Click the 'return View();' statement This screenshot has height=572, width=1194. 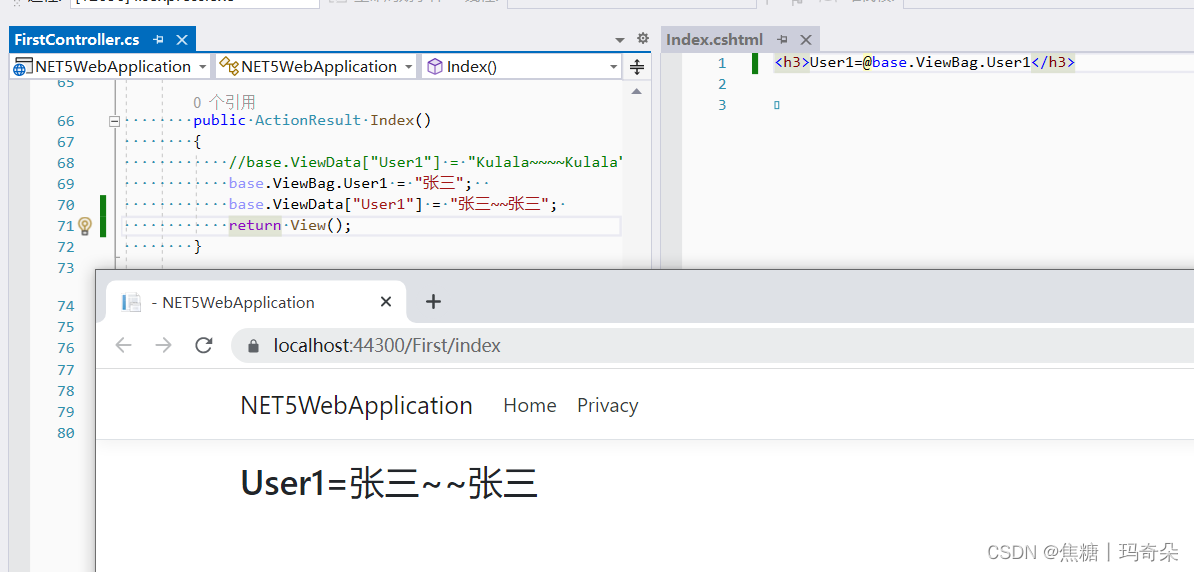(290, 225)
